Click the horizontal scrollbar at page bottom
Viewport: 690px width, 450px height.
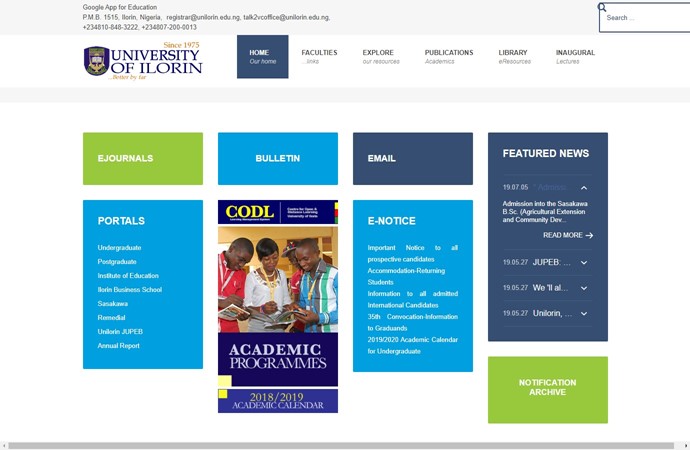pos(341,446)
